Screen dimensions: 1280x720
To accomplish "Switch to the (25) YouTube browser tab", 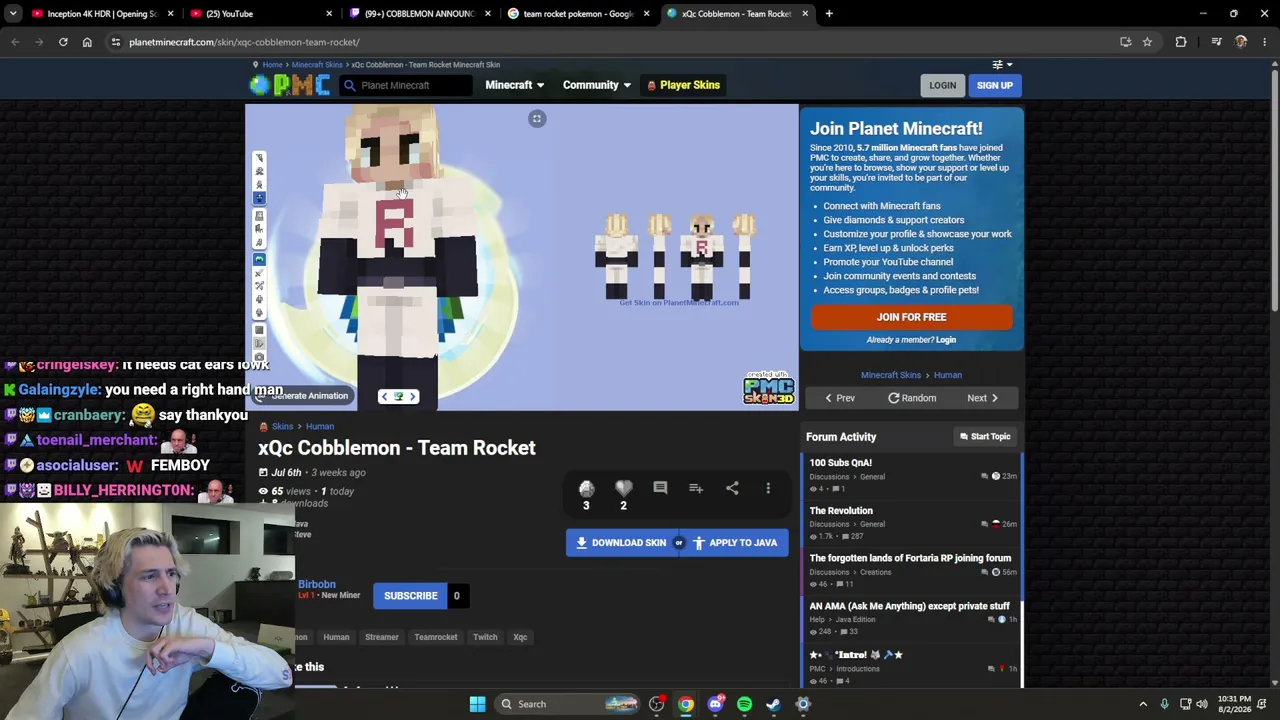I will 260,14.
